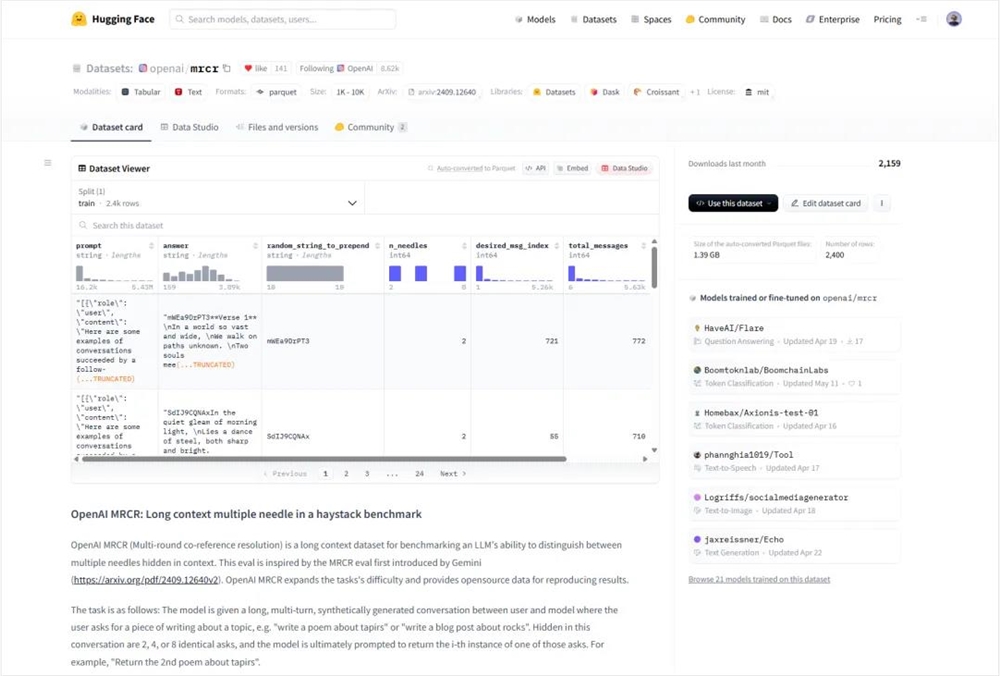The height and width of the screenshot is (676, 1000).
Task: Open Browse 21 models trained link
Action: tap(758, 580)
